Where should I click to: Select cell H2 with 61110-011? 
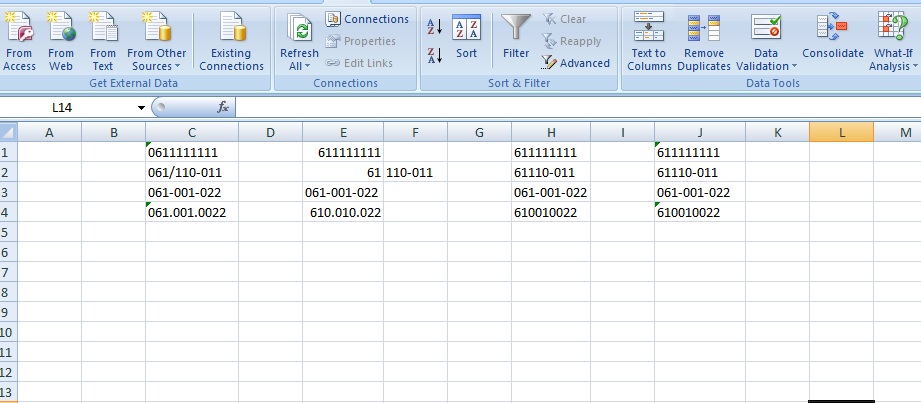[x=551, y=172]
